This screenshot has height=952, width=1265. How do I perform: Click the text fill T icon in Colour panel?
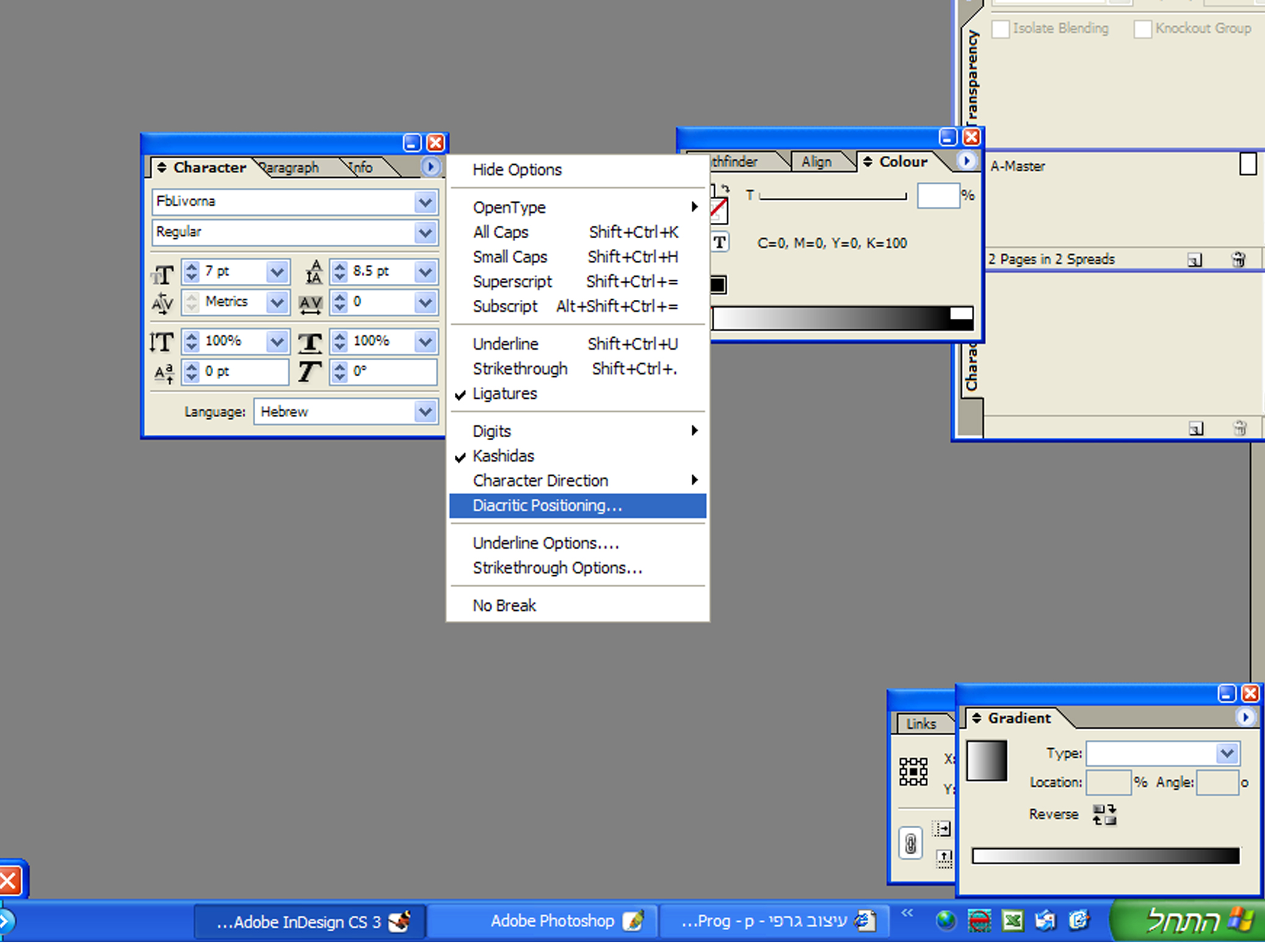pos(720,243)
